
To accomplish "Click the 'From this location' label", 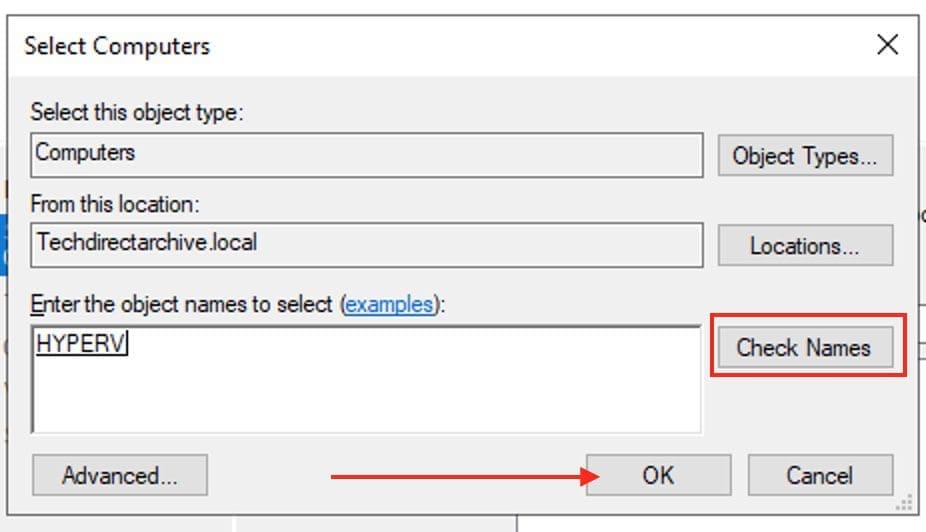I will click(x=115, y=203).
